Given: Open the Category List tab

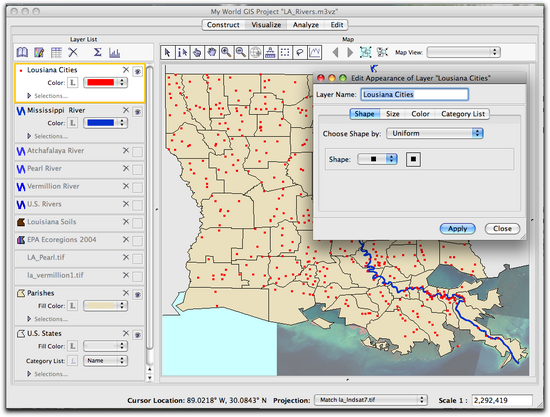Looking at the screenshot, I should (463, 114).
